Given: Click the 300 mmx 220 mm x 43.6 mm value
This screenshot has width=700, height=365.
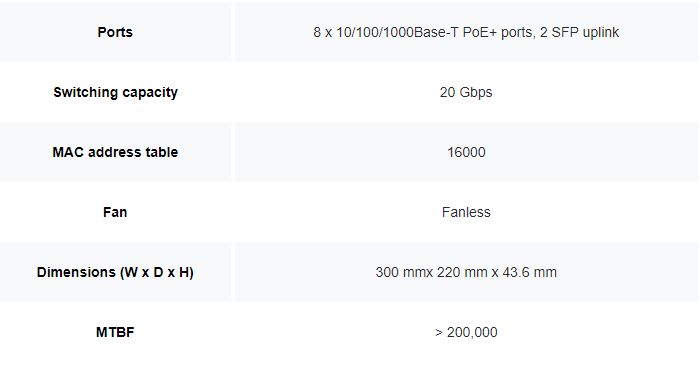Looking at the screenshot, I should click(466, 272).
